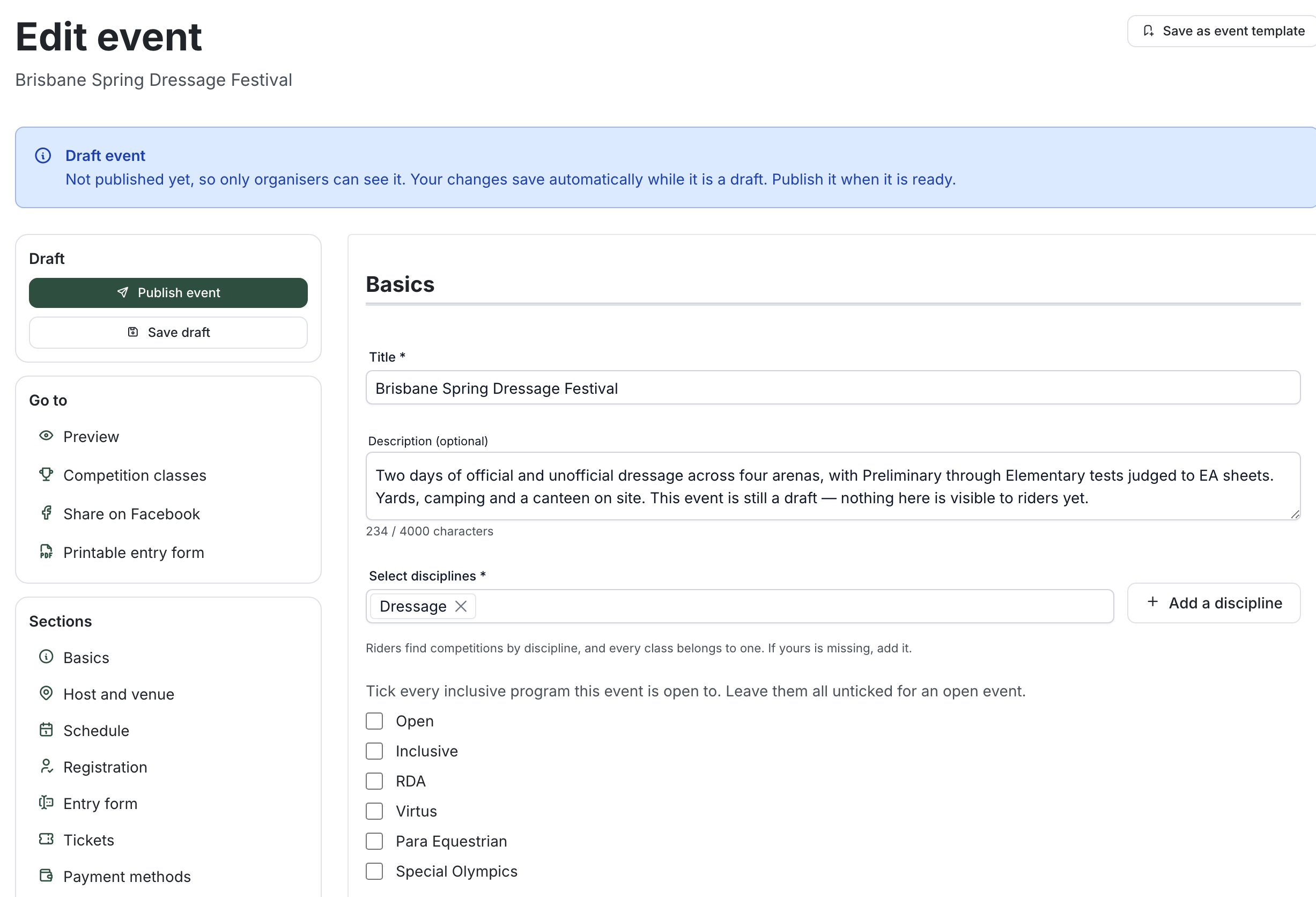Viewport: 1316px width, 897px height.
Task: Click the Publish event button
Action: click(168, 293)
